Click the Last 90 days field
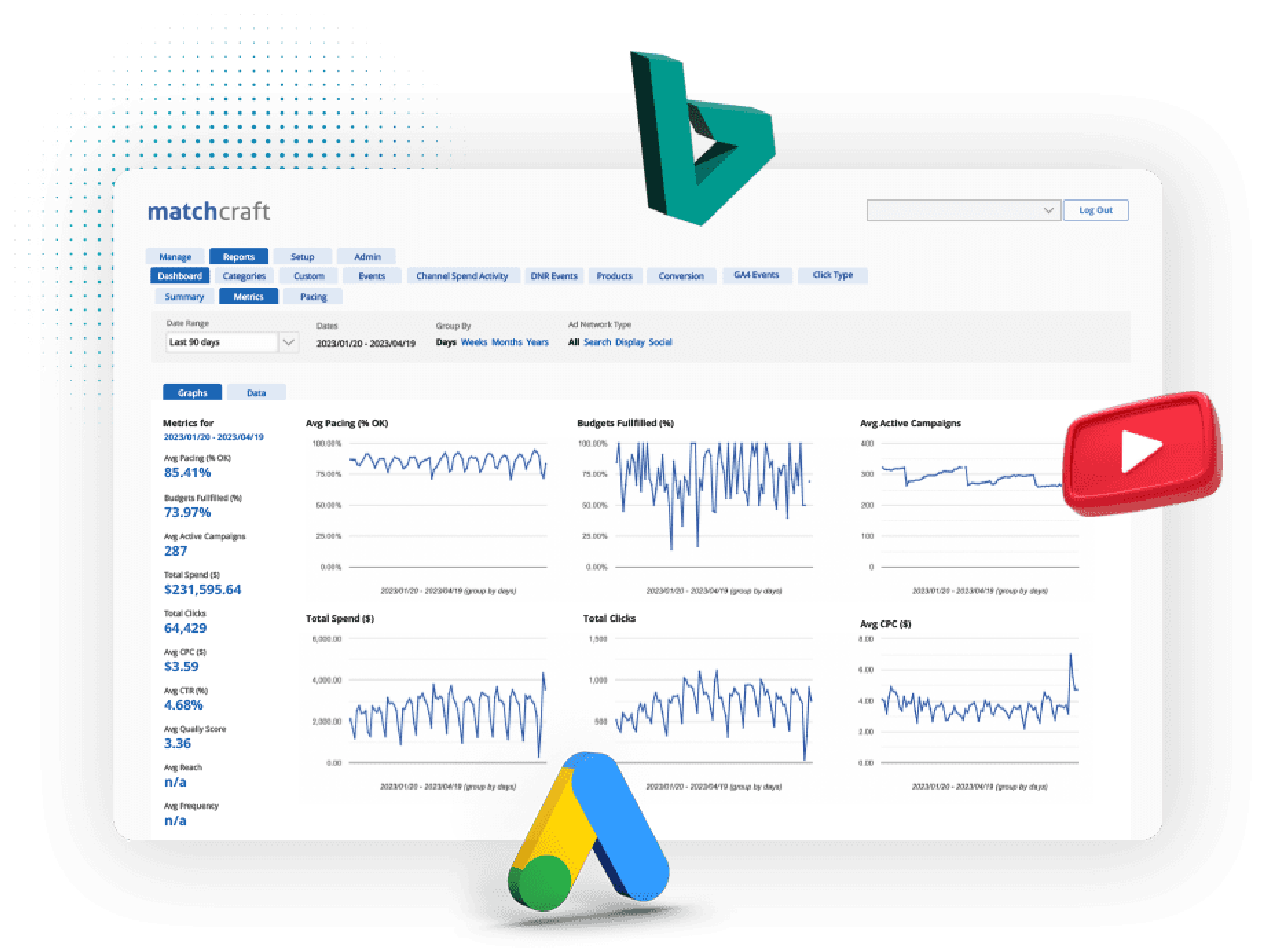The height and width of the screenshot is (952, 1264). coord(222,342)
